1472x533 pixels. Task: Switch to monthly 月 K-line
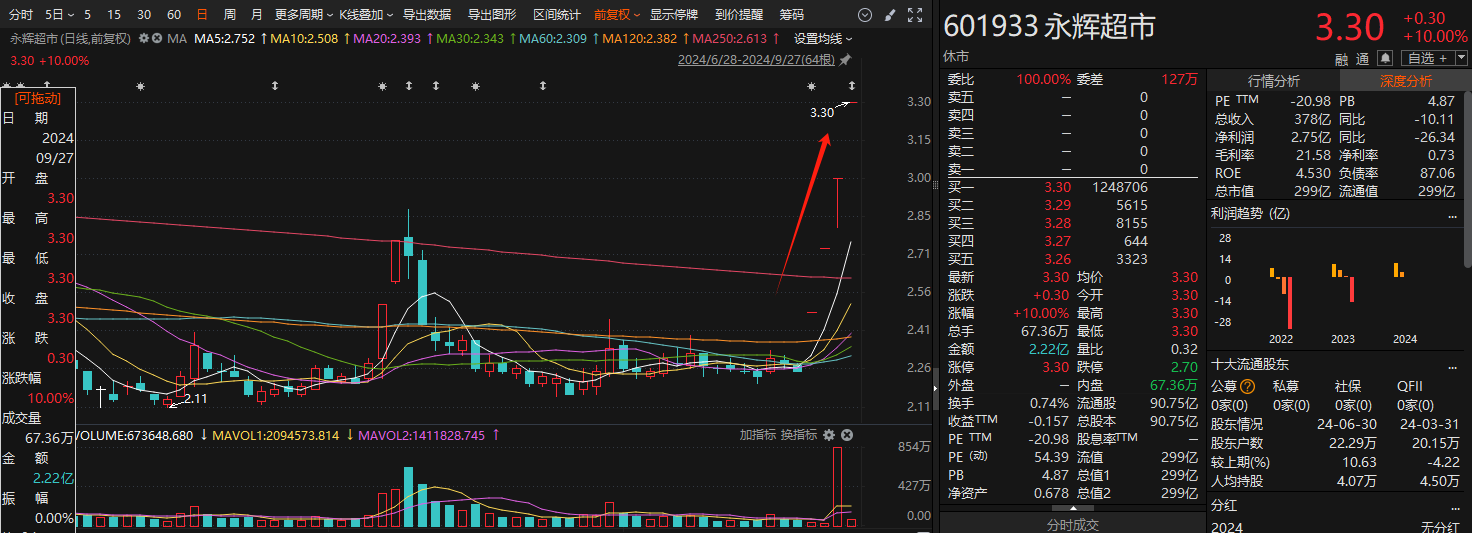[x=257, y=15]
